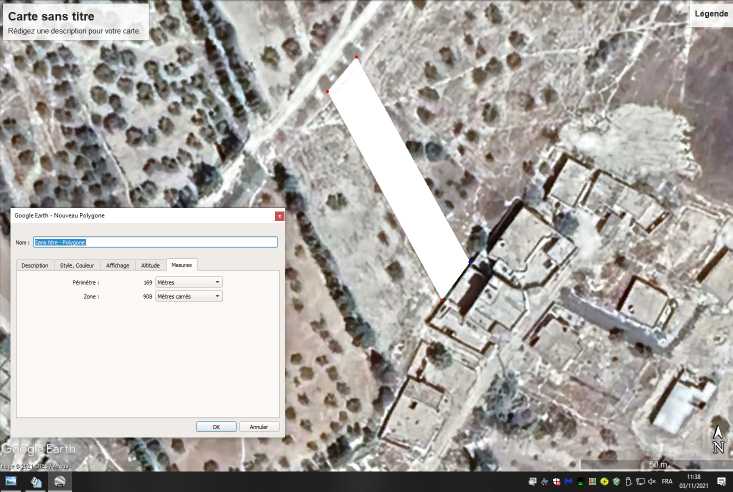The width and height of the screenshot is (733, 492).
Task: Click the clock showing 11:38
Action: [694, 477]
